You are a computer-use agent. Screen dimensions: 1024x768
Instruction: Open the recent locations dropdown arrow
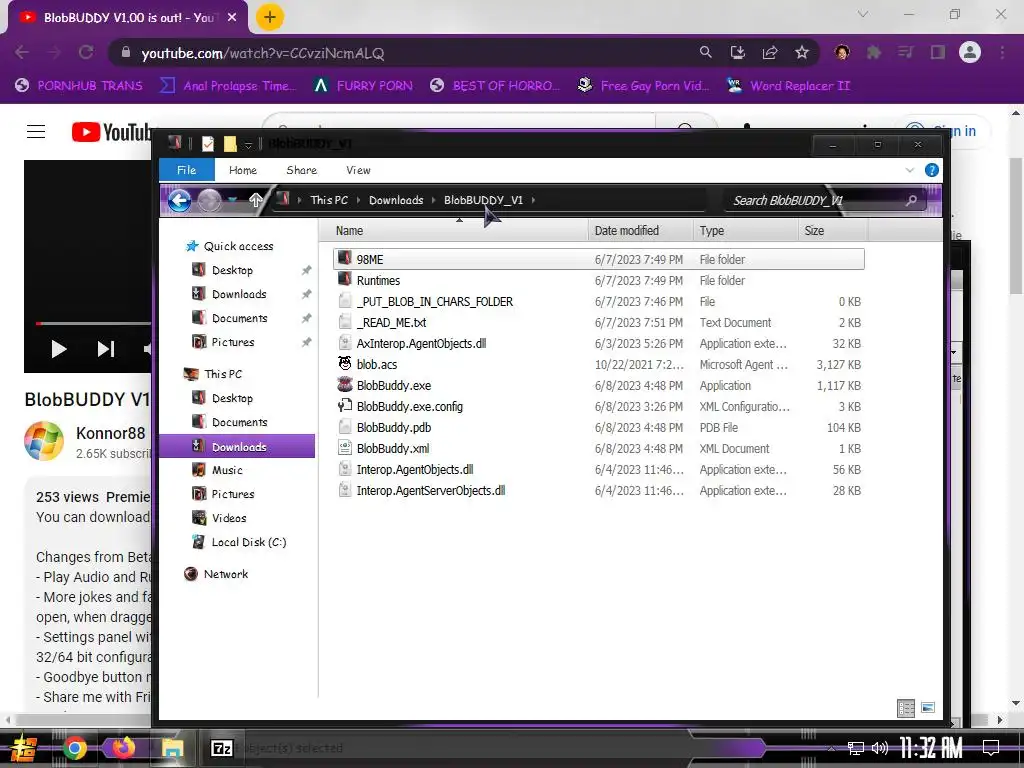click(x=233, y=200)
